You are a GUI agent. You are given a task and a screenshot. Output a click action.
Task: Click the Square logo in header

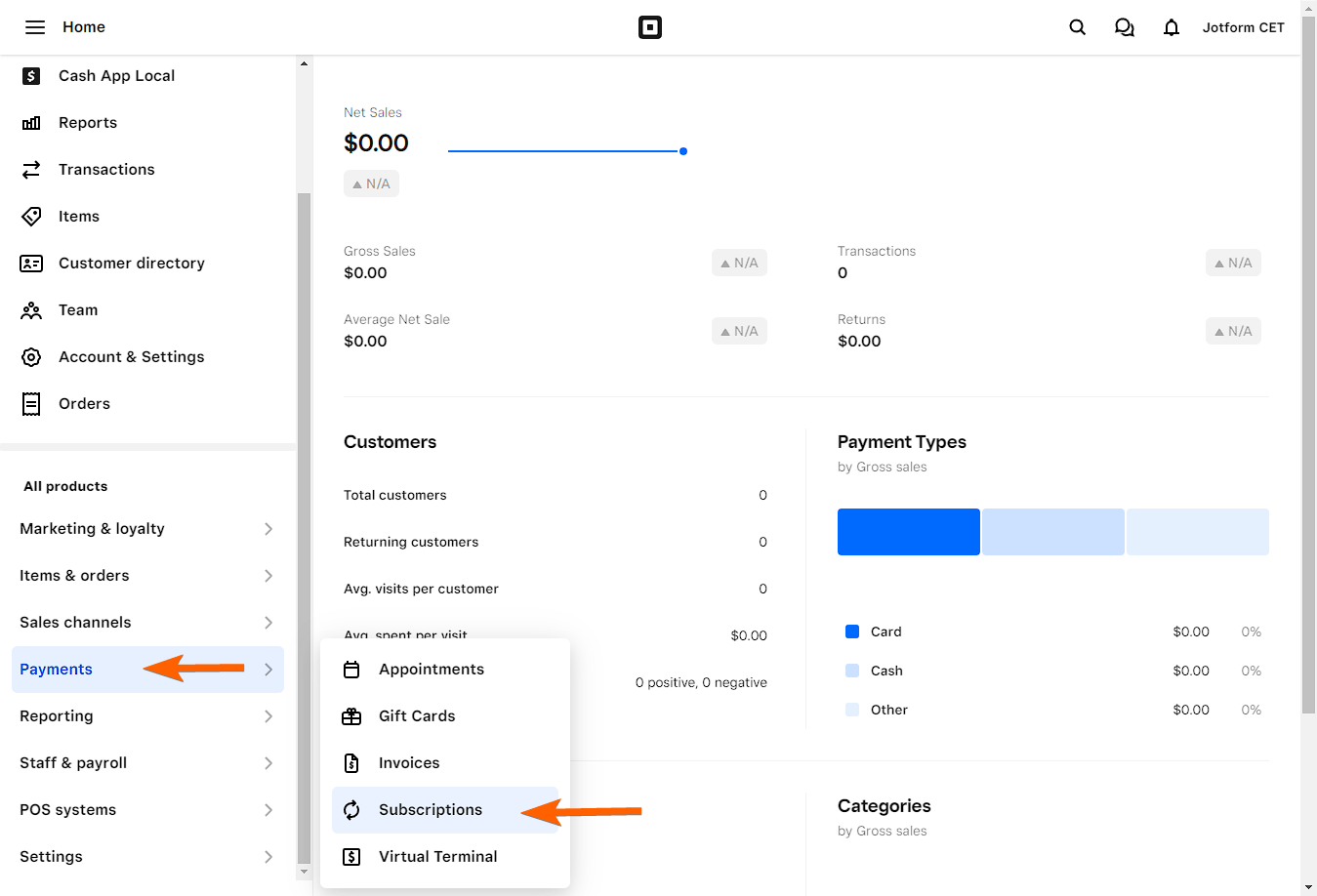coord(650,27)
